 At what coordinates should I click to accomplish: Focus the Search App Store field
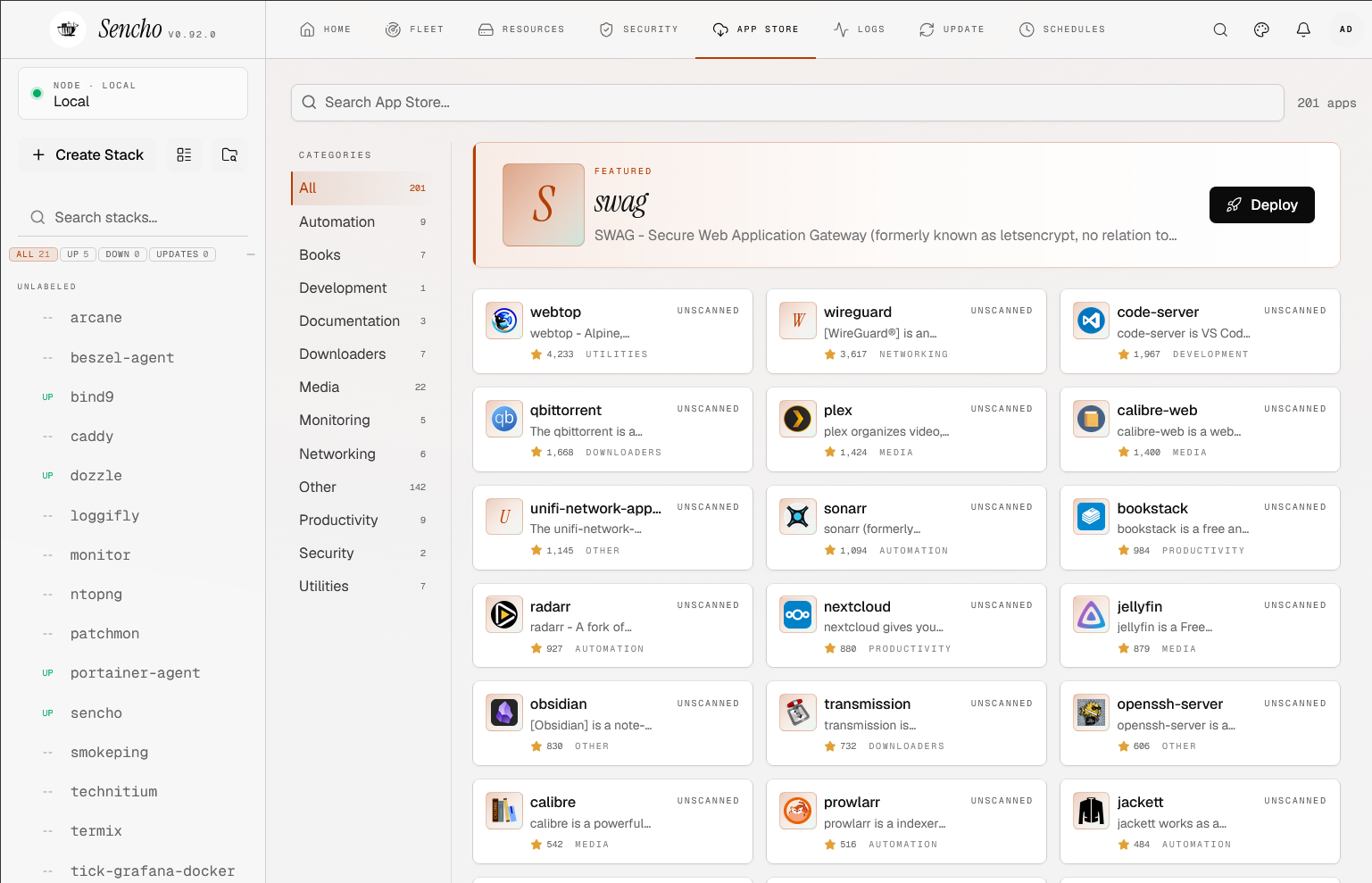point(787,103)
